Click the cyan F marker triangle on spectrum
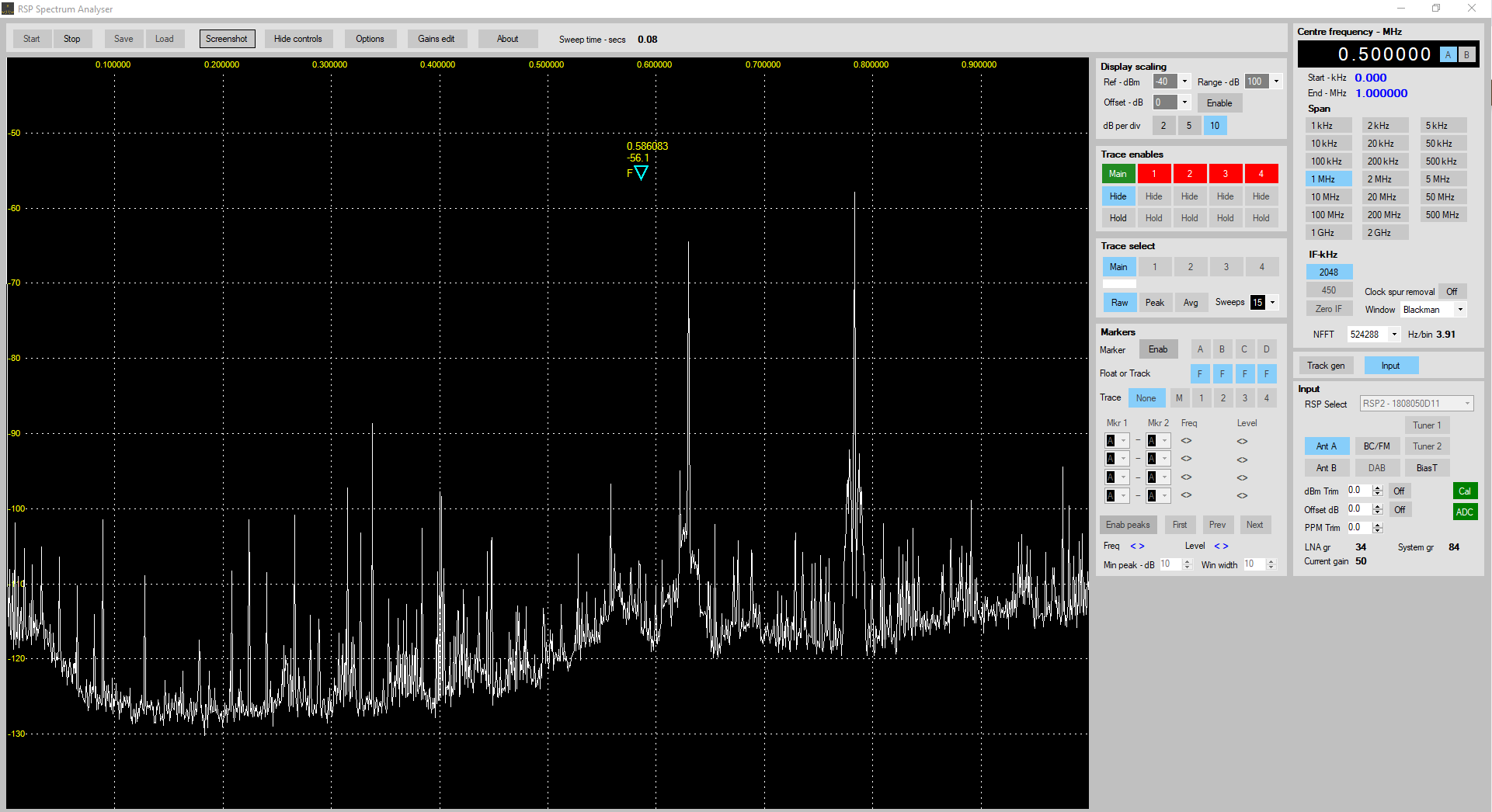Image resolution: width=1492 pixels, height=812 pixels. [x=641, y=172]
